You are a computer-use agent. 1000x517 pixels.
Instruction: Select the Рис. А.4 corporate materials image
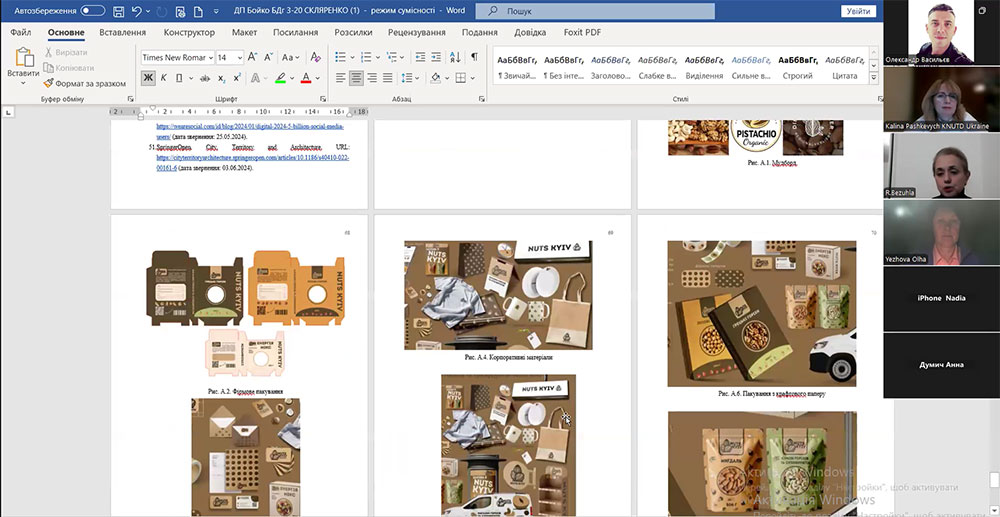tap(498, 295)
